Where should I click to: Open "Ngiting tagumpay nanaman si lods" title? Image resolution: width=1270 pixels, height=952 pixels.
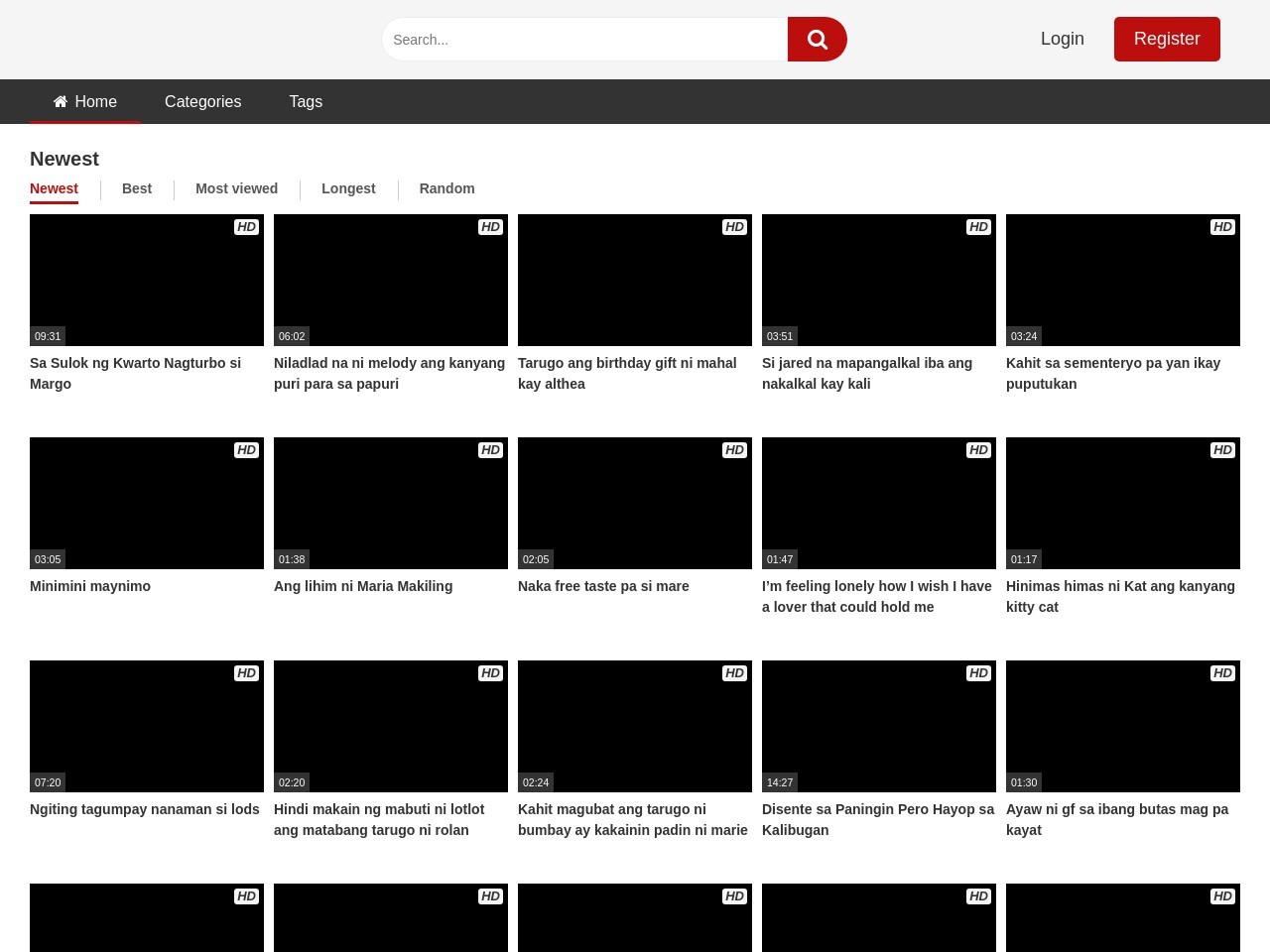point(145,809)
